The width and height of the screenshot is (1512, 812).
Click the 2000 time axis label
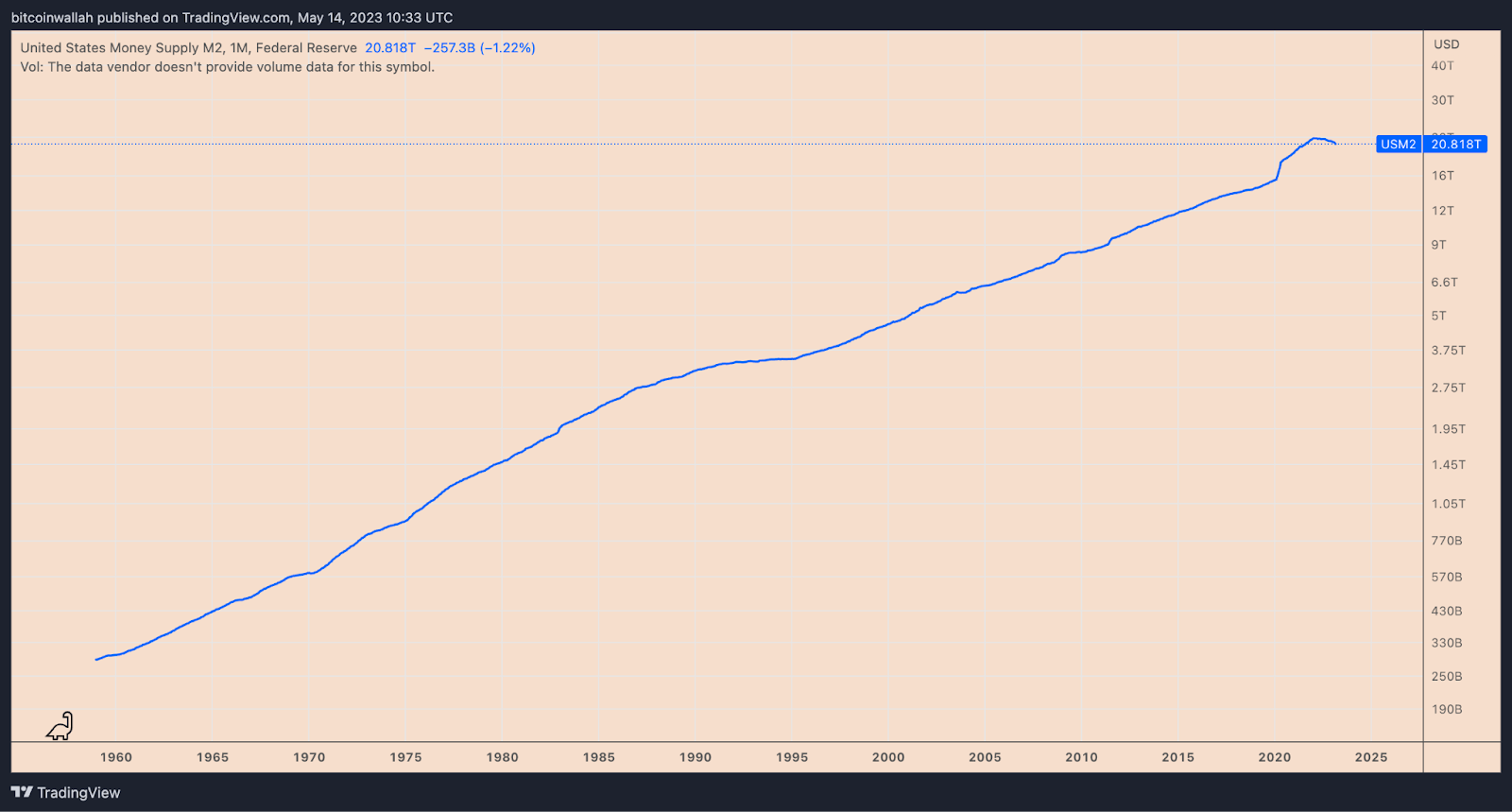(x=888, y=757)
